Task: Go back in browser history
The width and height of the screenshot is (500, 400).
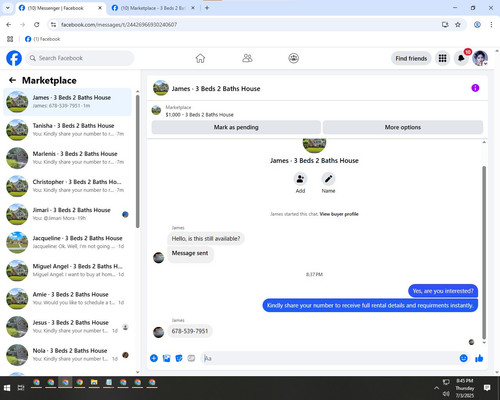Action: (9, 25)
